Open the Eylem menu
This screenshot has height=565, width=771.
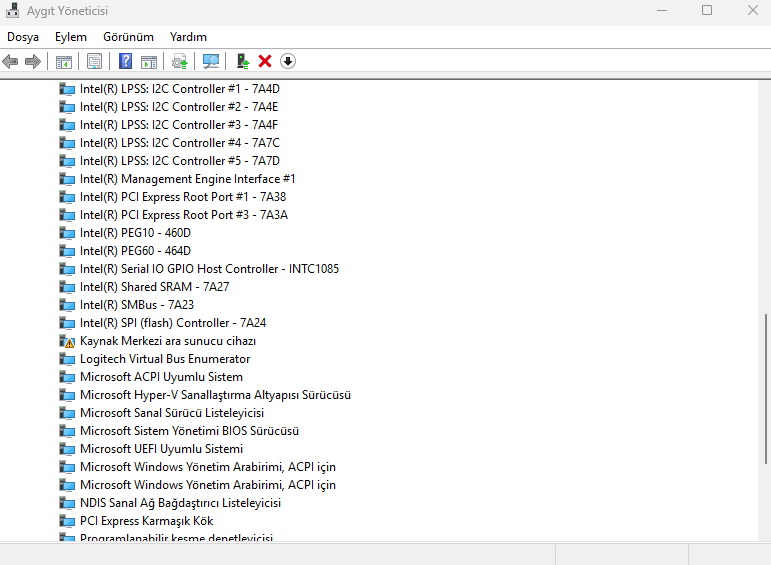[x=71, y=37]
